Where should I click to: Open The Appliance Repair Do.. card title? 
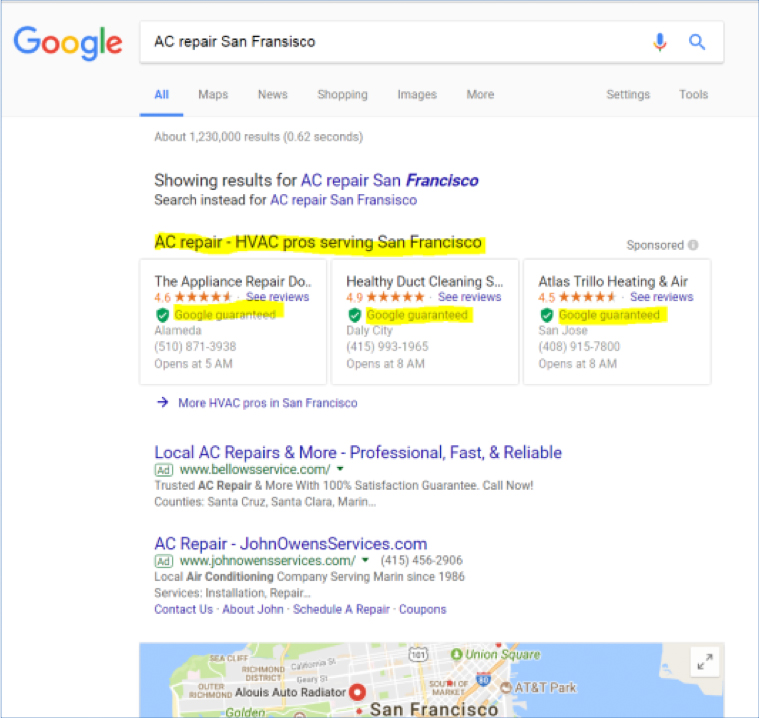coord(233,281)
